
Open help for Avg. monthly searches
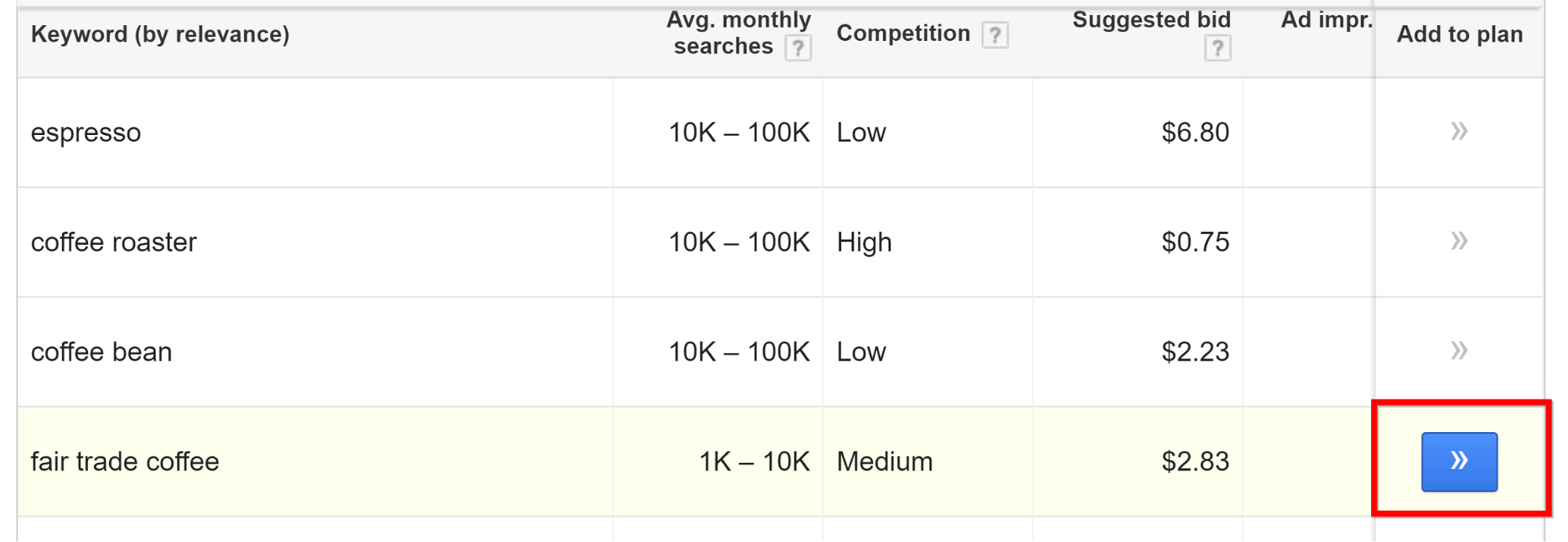[x=798, y=48]
